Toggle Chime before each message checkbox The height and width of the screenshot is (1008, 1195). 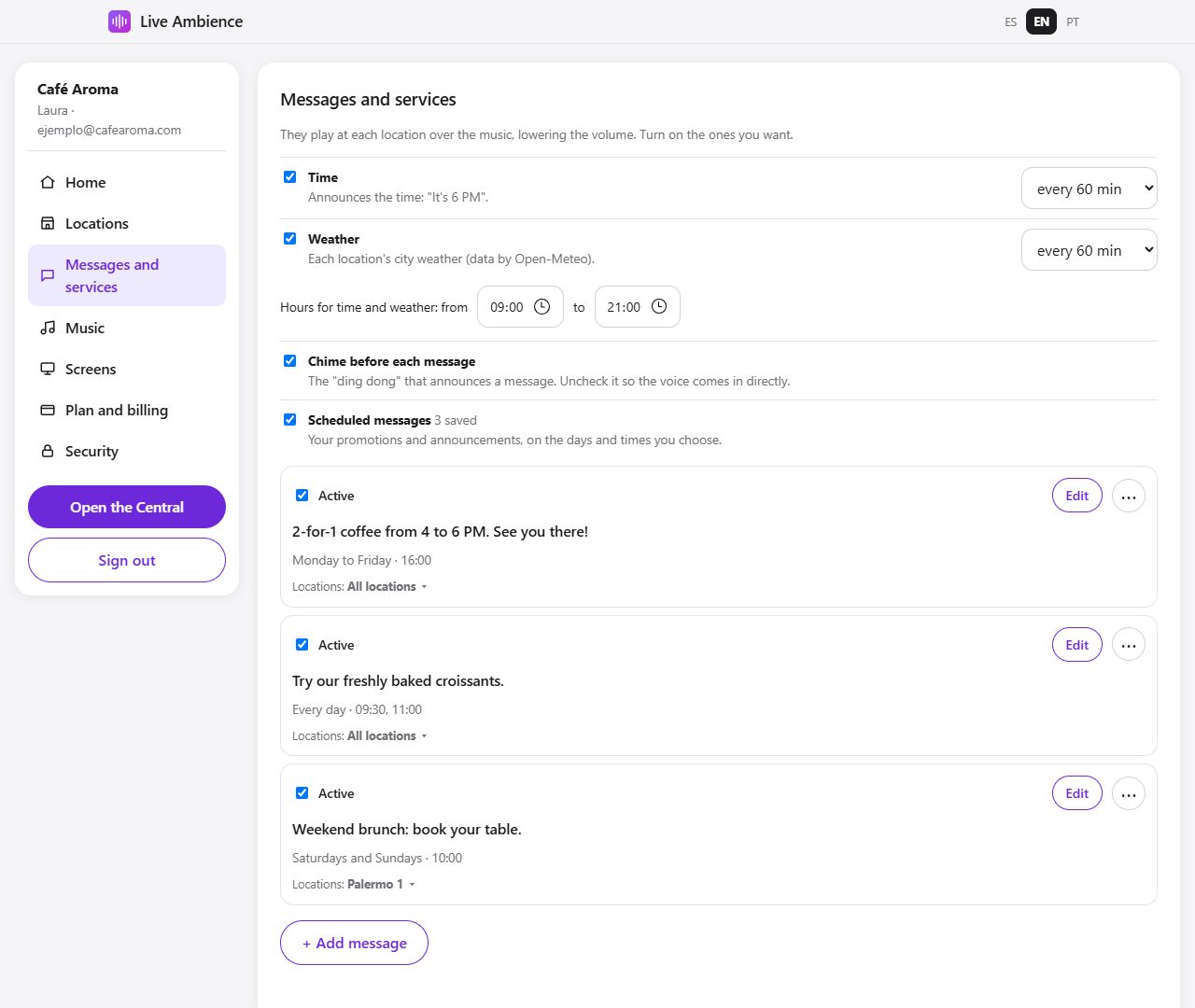(290, 361)
